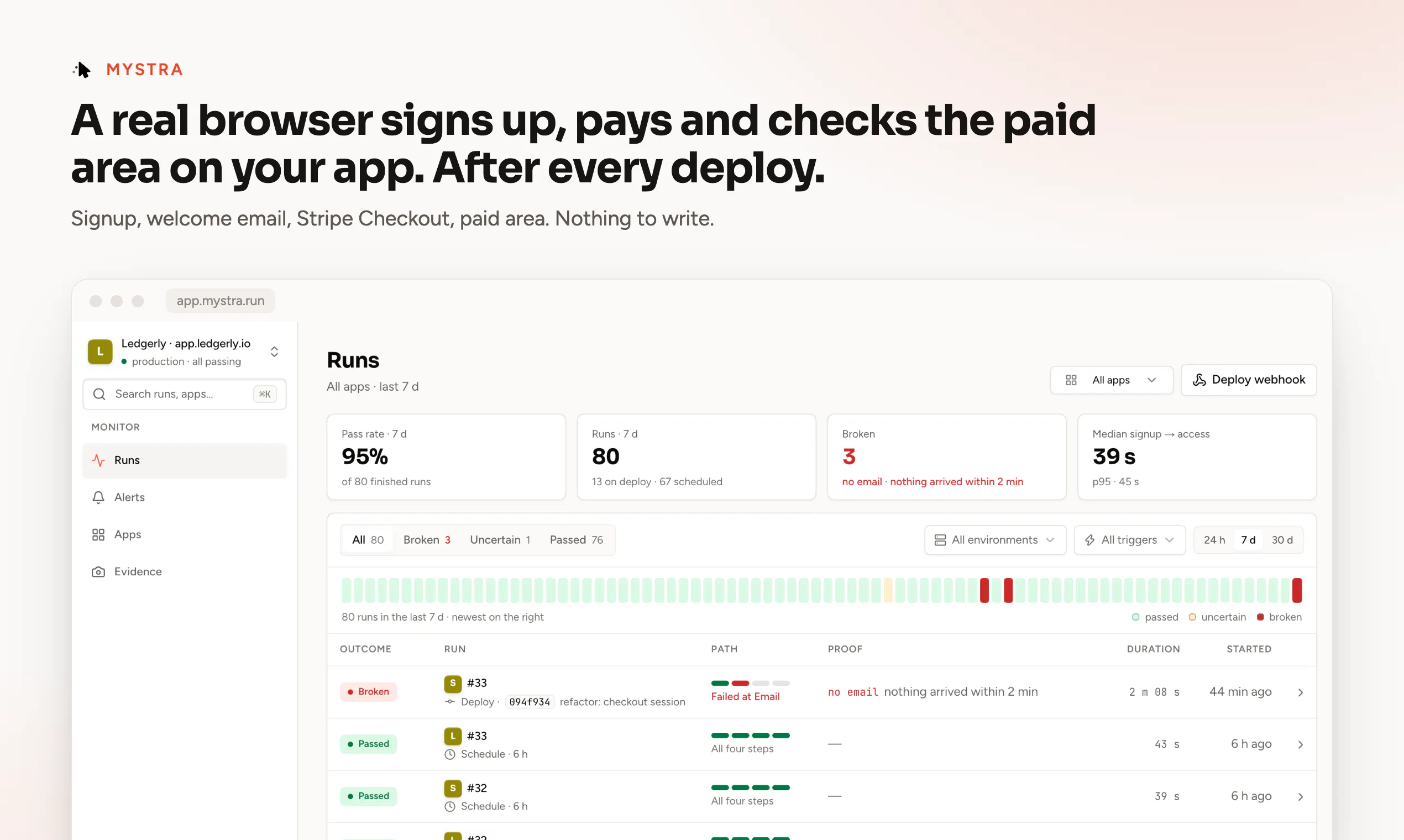Click the Passed badge on run #32
This screenshot has width=1404, height=840.
tap(369, 796)
